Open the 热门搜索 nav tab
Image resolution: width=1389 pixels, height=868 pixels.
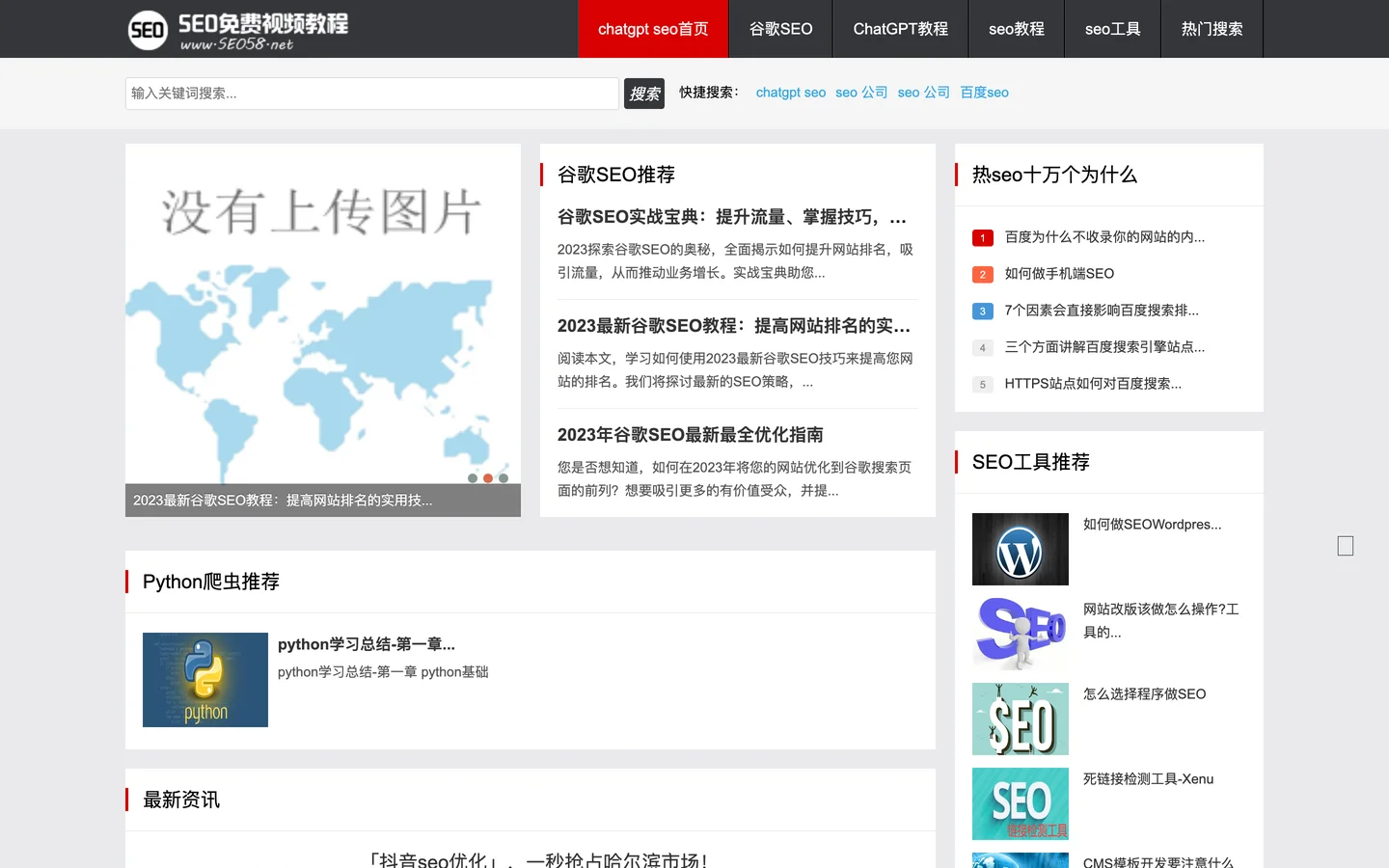[1212, 29]
